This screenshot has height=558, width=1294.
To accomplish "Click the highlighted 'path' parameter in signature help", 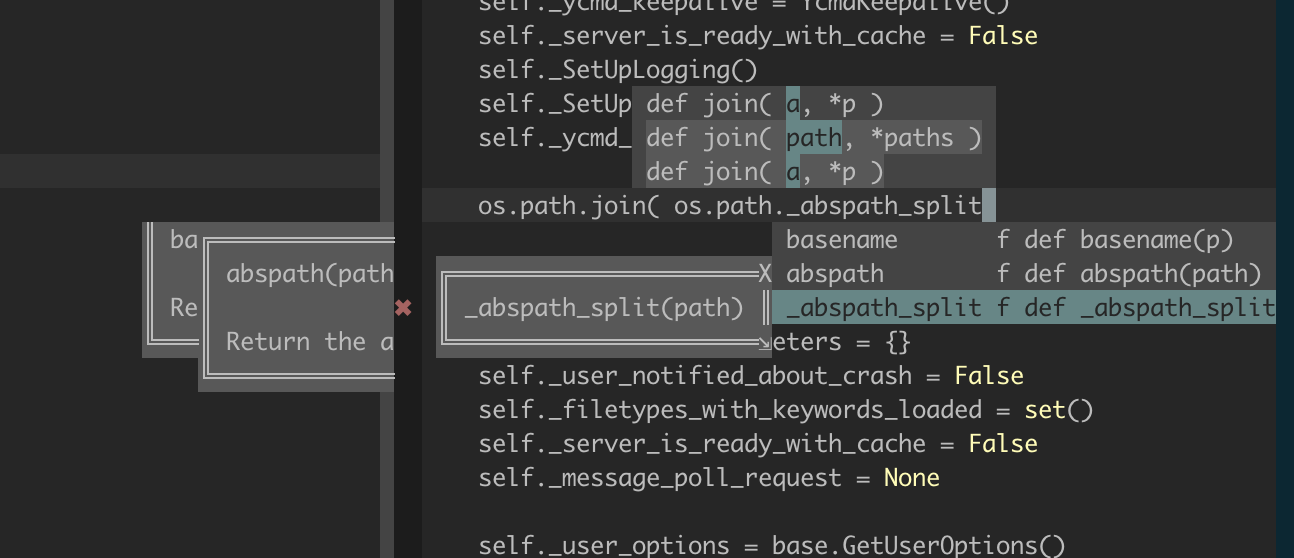I will [813, 138].
